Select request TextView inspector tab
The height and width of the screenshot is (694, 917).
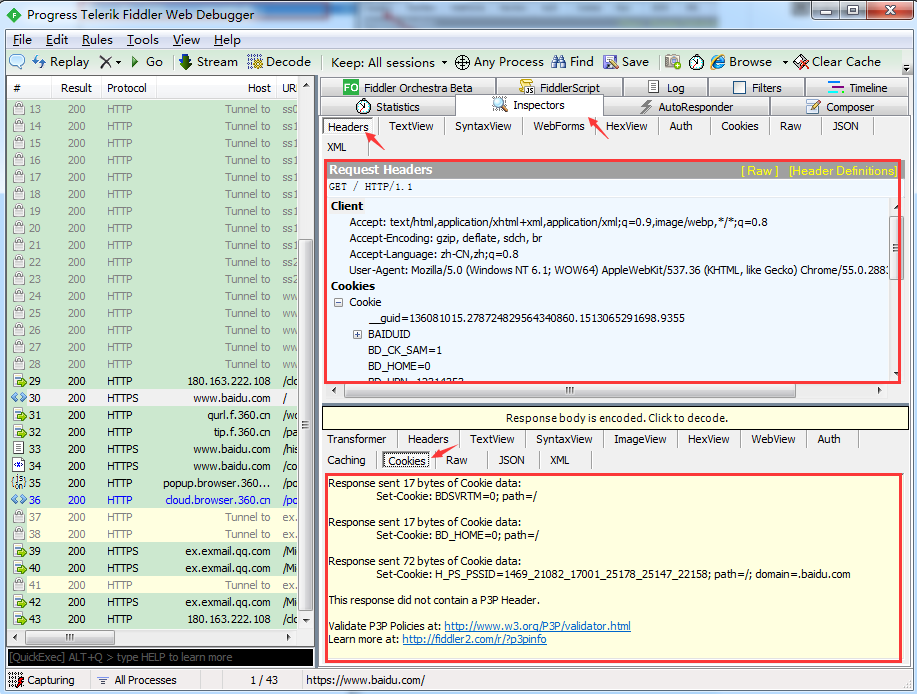411,126
